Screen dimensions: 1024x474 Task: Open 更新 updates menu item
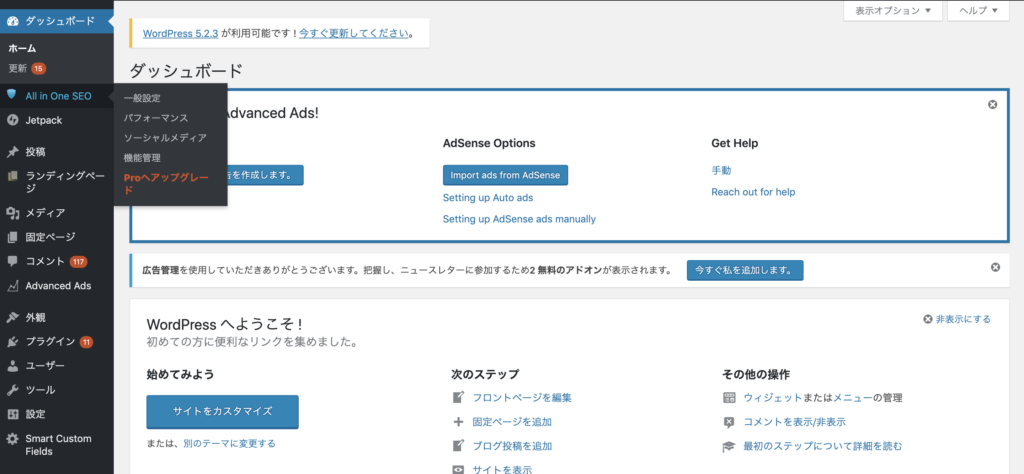pyautogui.click(x=27, y=69)
